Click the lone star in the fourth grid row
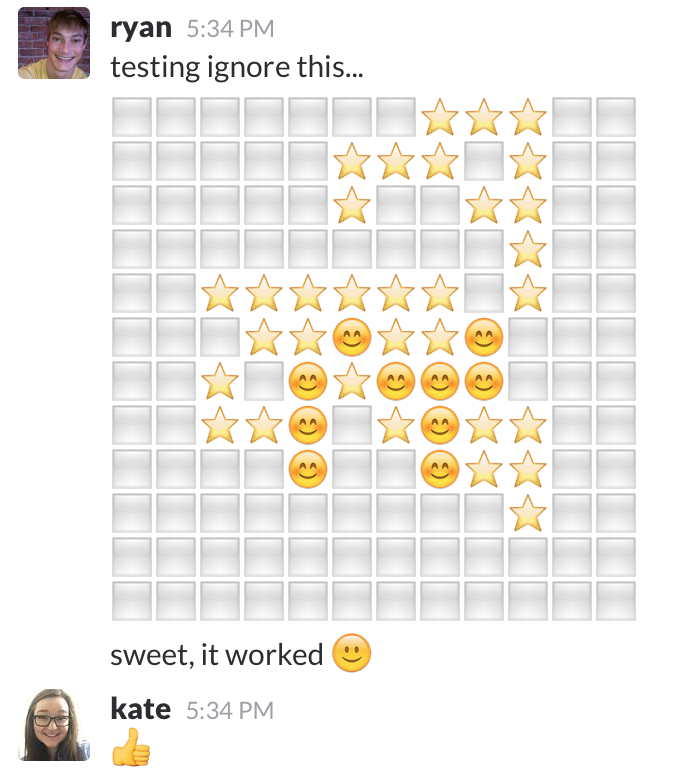The height and width of the screenshot is (780, 686). 528,249
